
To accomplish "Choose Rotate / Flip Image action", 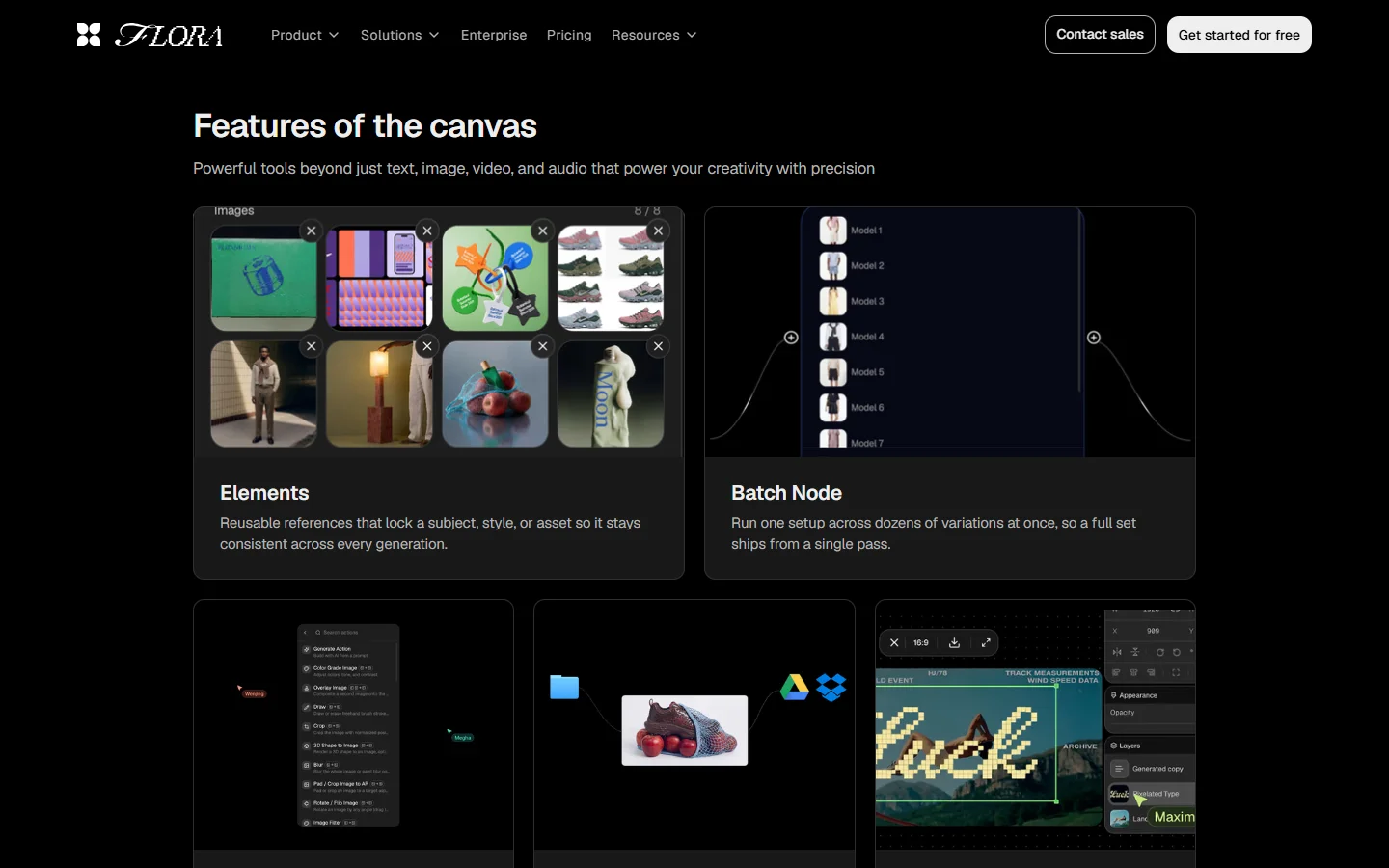I will click(347, 806).
